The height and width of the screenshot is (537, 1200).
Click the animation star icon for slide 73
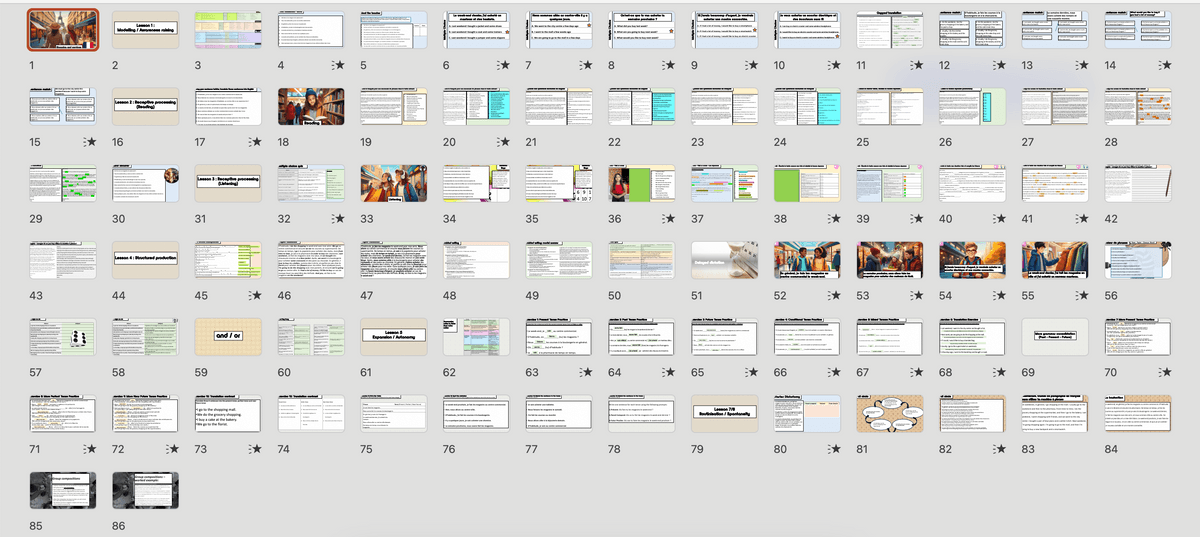click(255, 449)
